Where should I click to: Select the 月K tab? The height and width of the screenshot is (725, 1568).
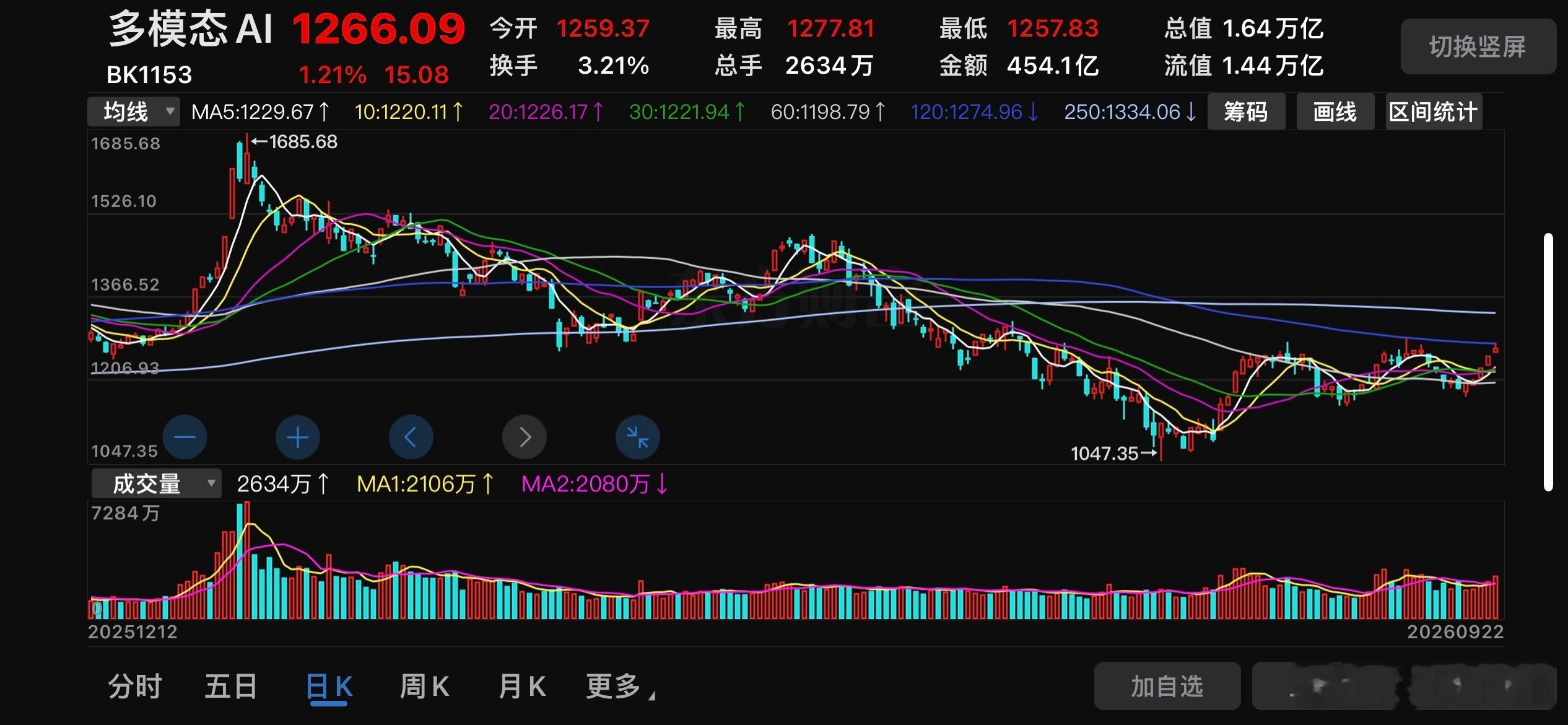tap(522, 687)
